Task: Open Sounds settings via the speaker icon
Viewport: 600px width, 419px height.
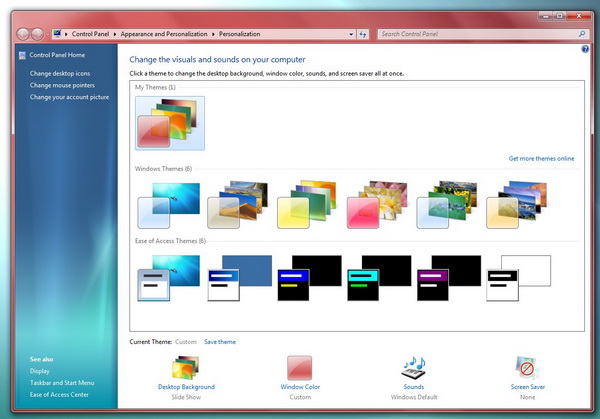Action: tap(413, 367)
